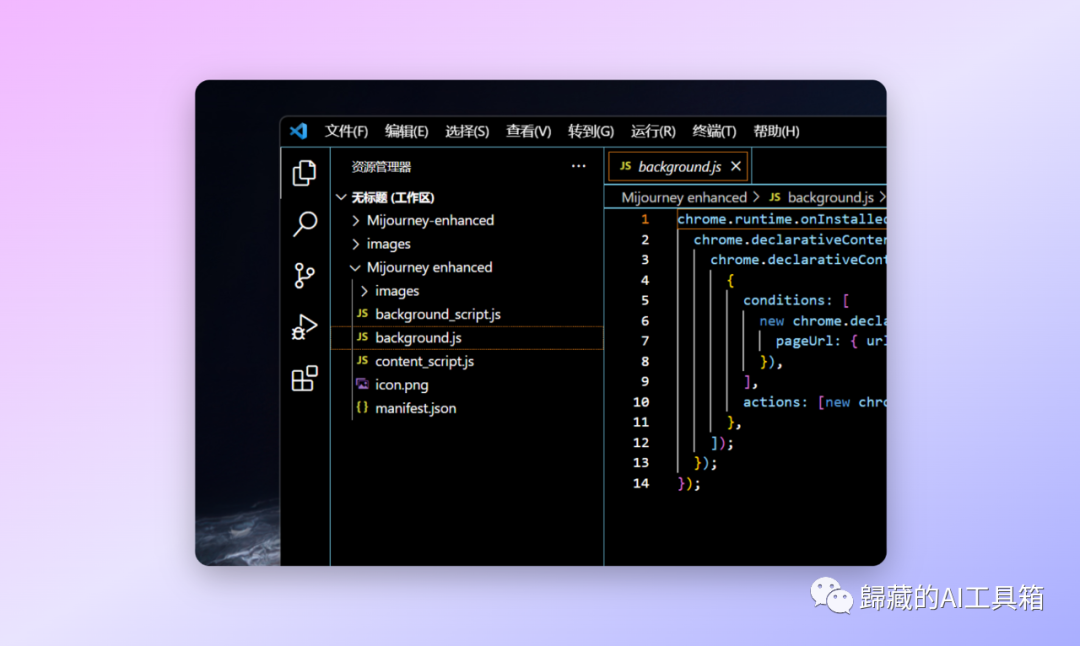Viewport: 1080px width, 646px height.
Task: Expand the images subfolder under Mijourney enhanced
Action: (x=467, y=291)
